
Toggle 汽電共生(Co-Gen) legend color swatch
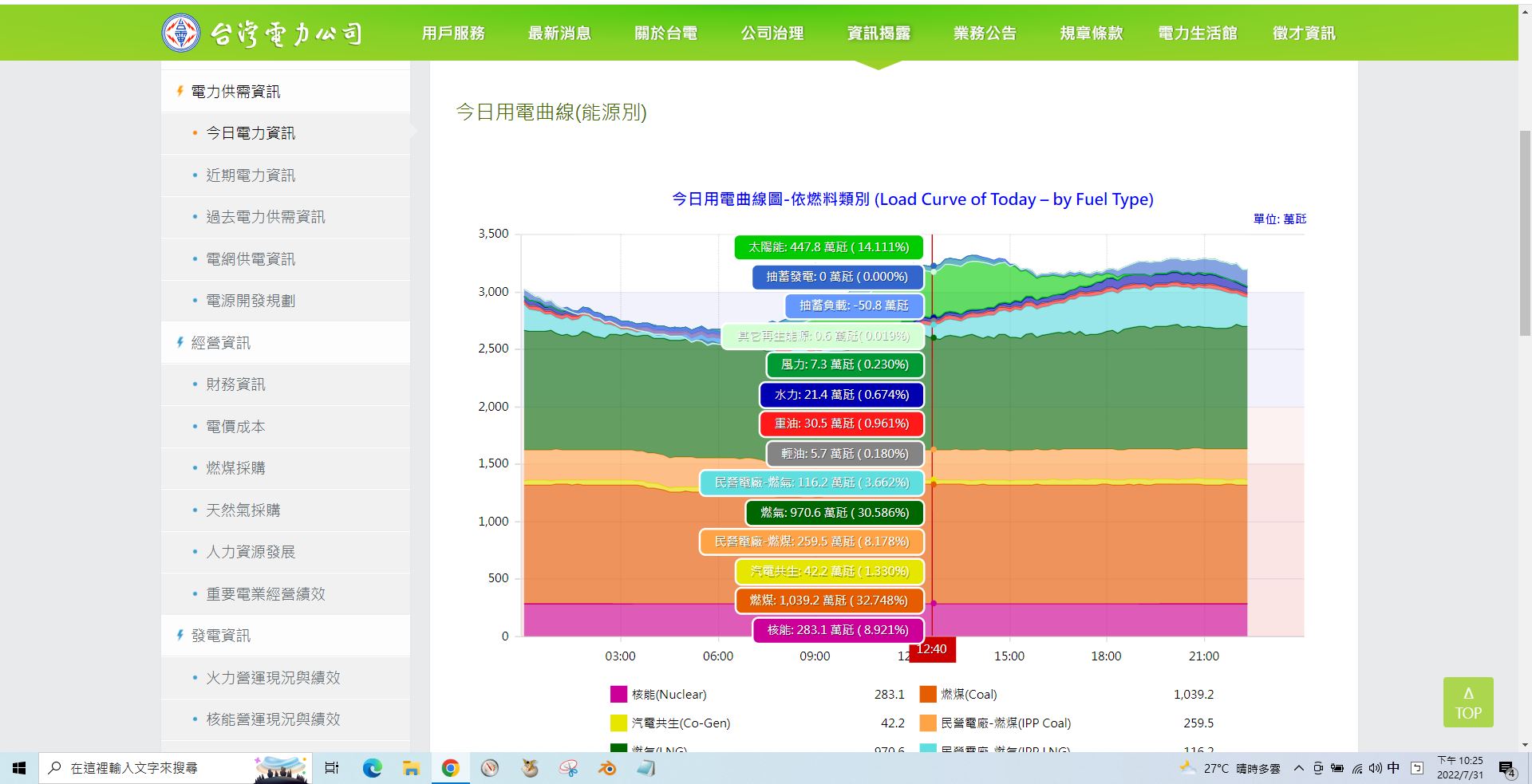[x=618, y=723]
